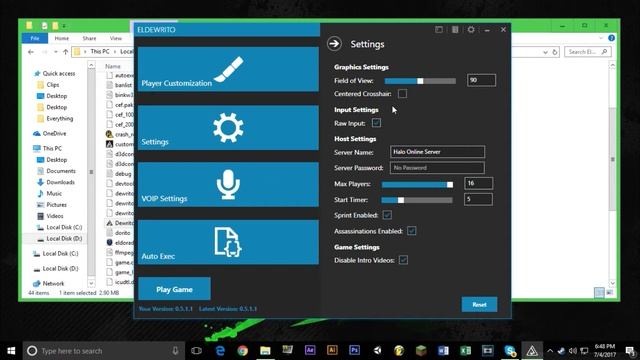Click the Field of View value box
640x360 pixels.
coord(481,80)
